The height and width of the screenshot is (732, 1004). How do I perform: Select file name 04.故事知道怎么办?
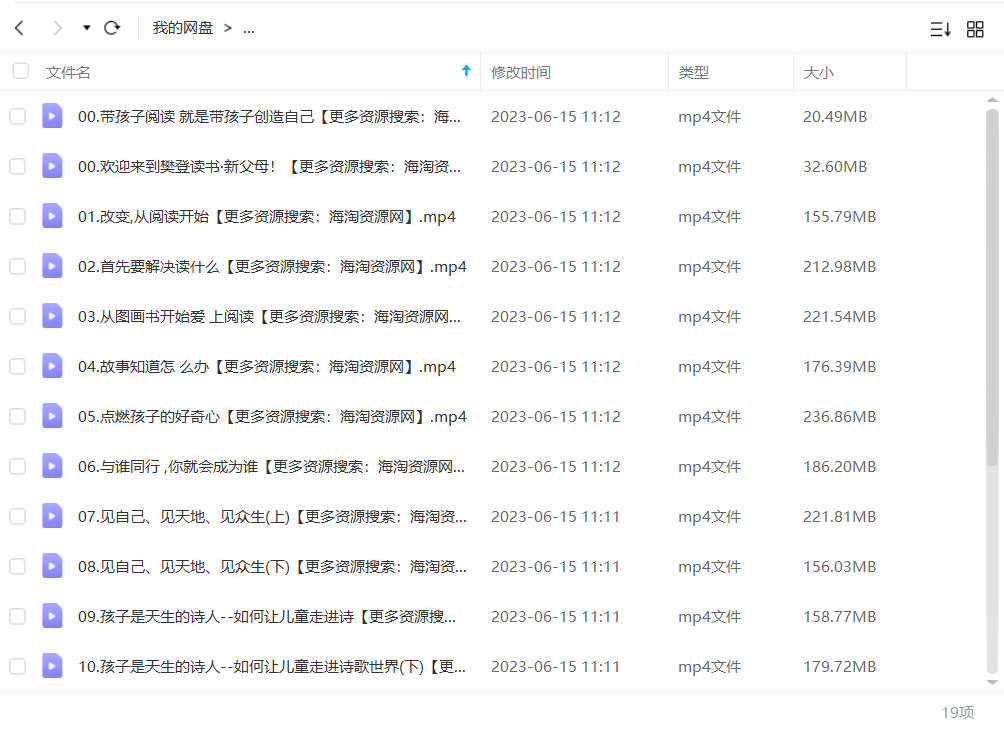click(x=266, y=366)
